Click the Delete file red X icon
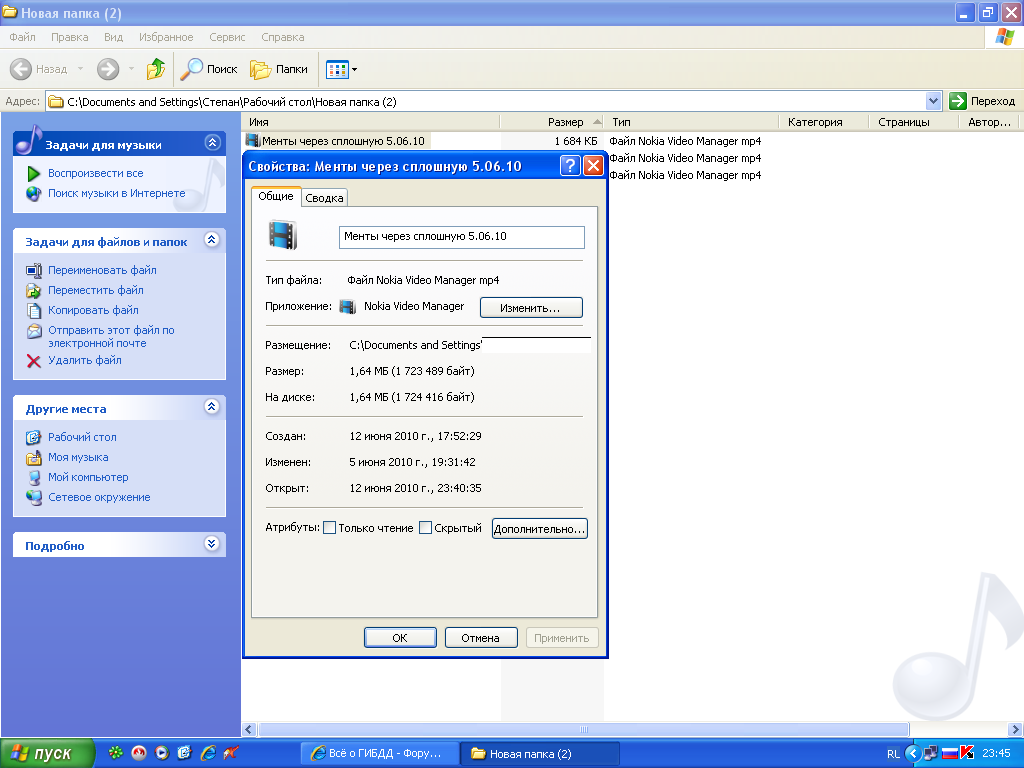 [34, 360]
